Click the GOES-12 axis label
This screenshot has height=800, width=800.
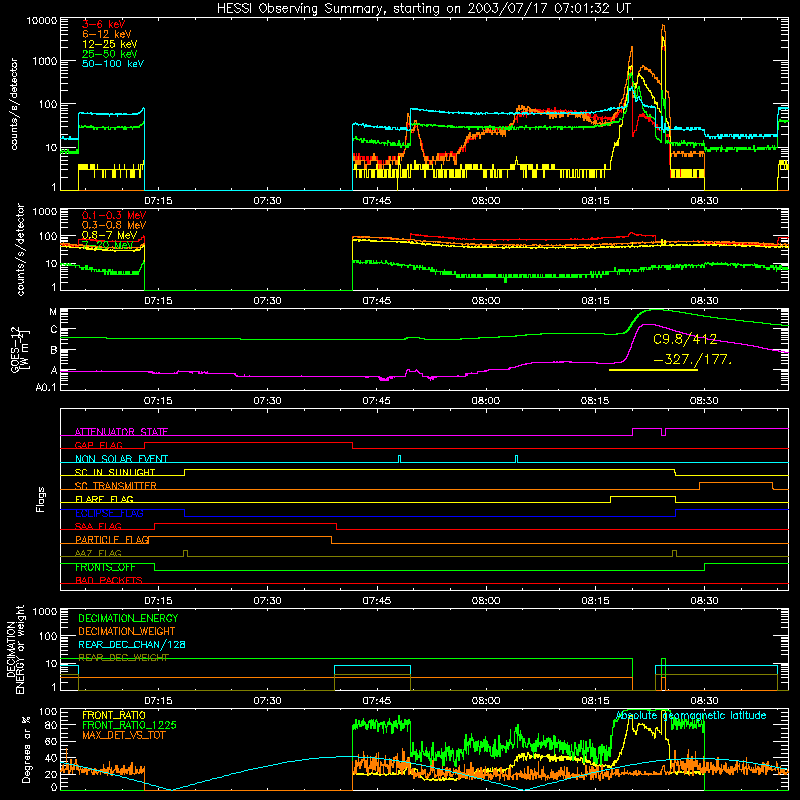[x=20, y=349]
